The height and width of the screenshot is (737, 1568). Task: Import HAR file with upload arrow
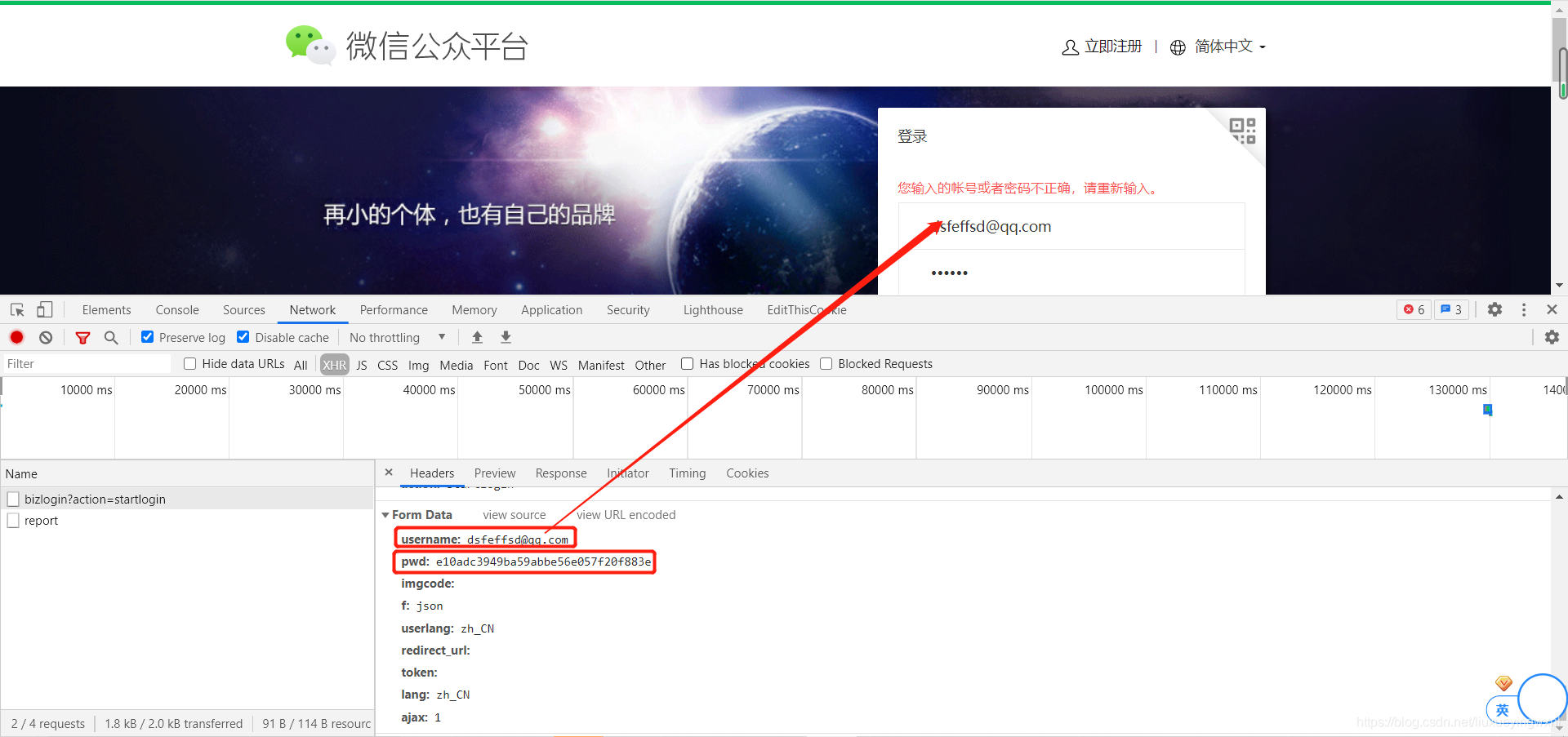click(x=478, y=337)
